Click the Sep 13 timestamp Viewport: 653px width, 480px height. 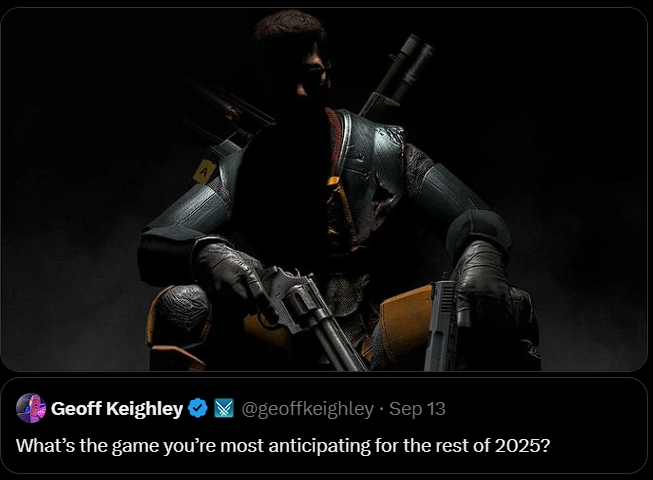417,408
